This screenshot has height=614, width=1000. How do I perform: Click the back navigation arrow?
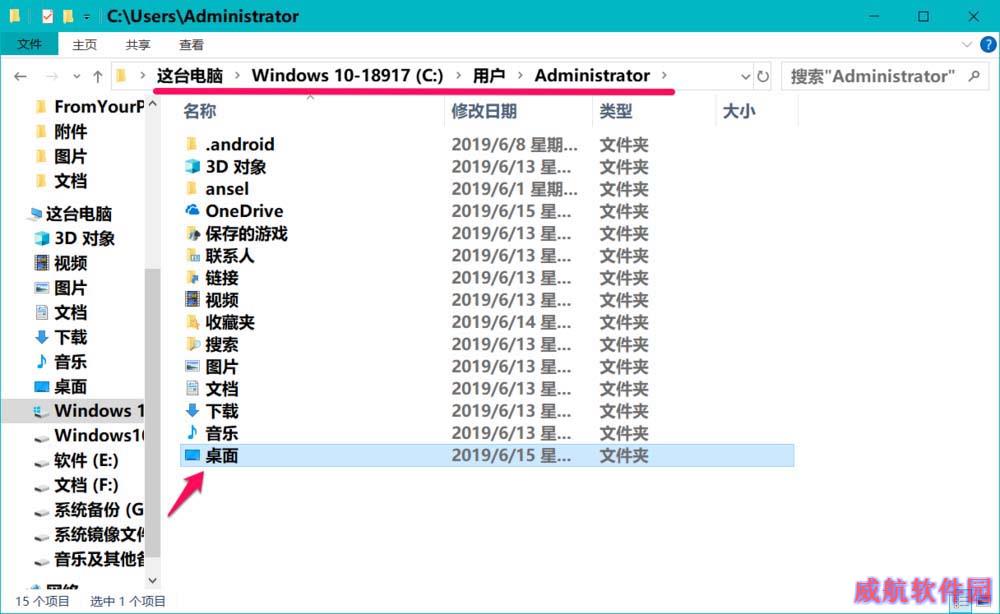[20, 77]
